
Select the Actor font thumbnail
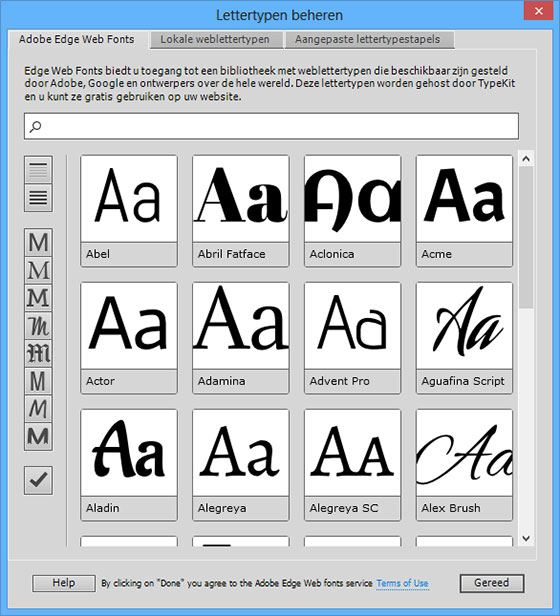coord(129,337)
